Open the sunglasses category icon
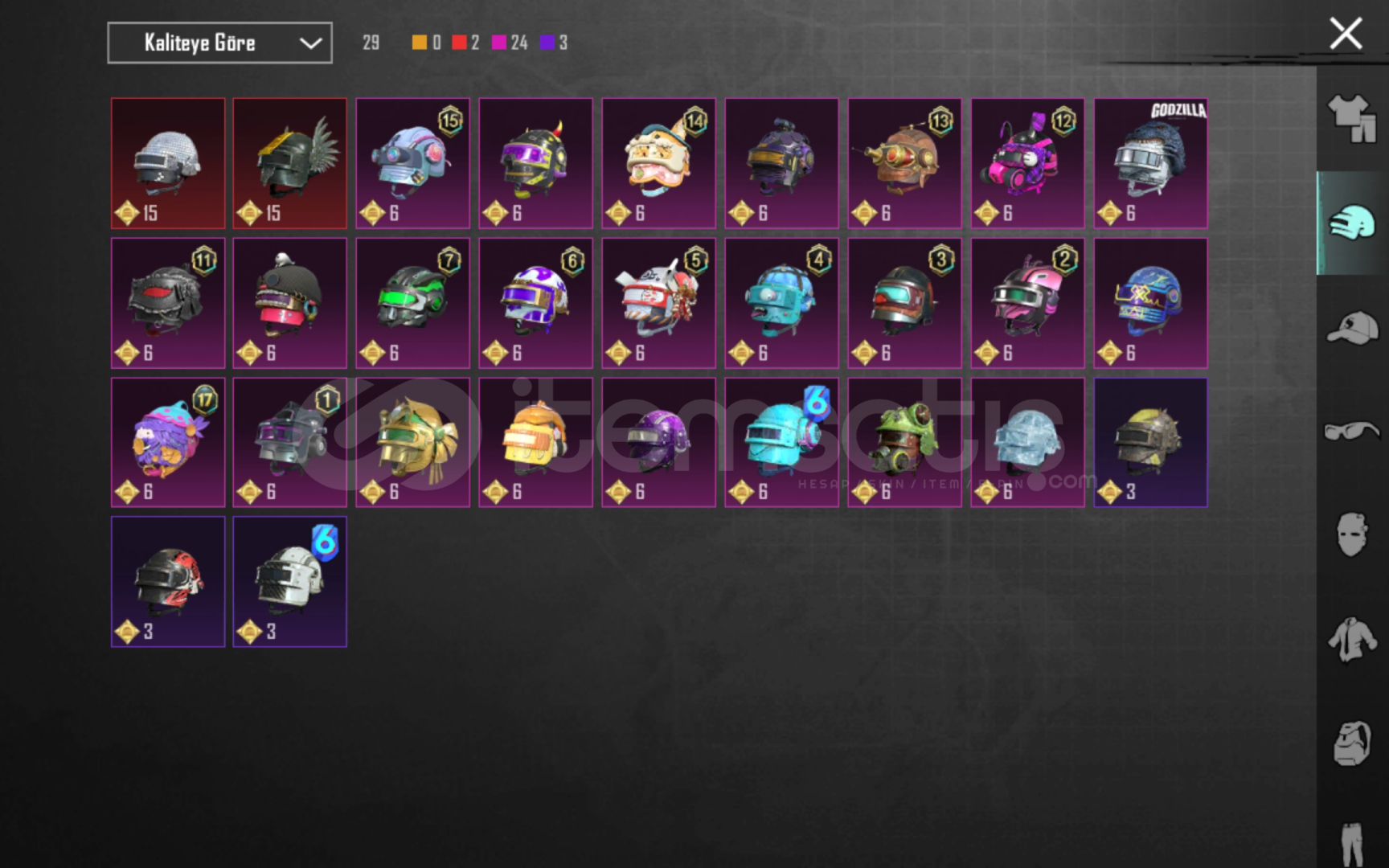Screen dimensions: 1389x868 pos(1352,431)
